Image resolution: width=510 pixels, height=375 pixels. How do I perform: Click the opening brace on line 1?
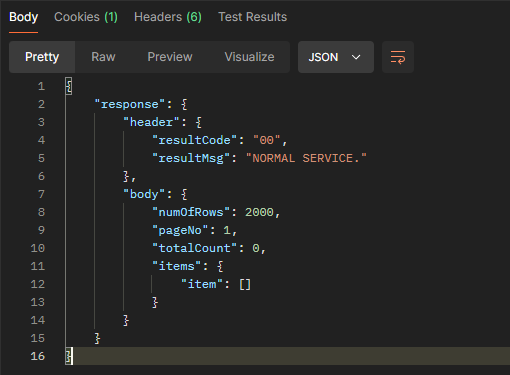pyautogui.click(x=69, y=86)
